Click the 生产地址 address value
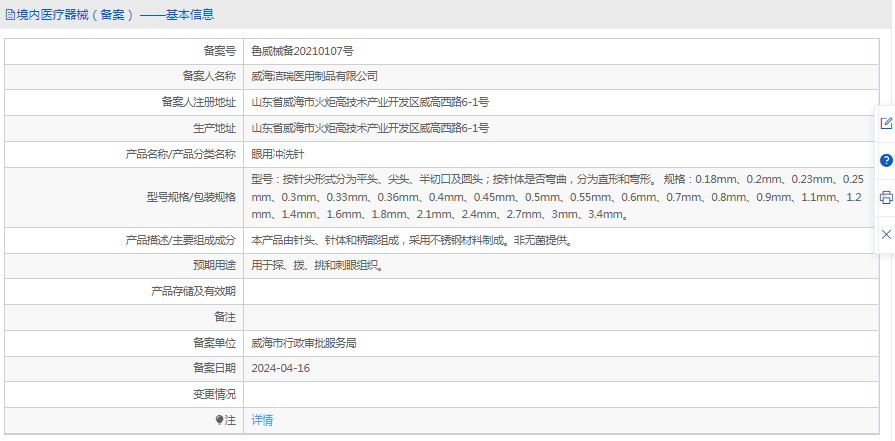 (370, 128)
